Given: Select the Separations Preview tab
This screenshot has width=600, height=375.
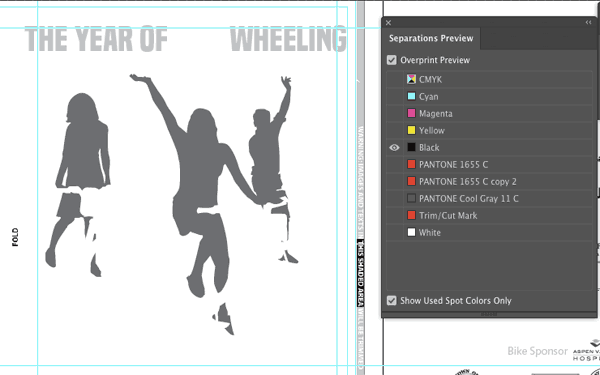Looking at the screenshot, I should (x=431, y=38).
